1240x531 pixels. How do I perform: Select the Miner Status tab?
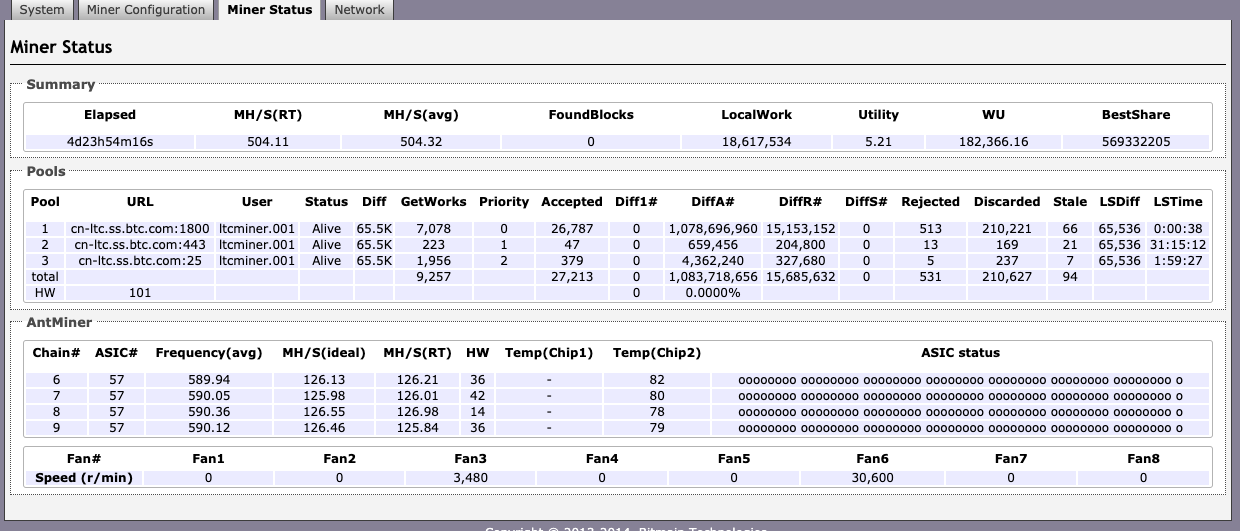[269, 10]
